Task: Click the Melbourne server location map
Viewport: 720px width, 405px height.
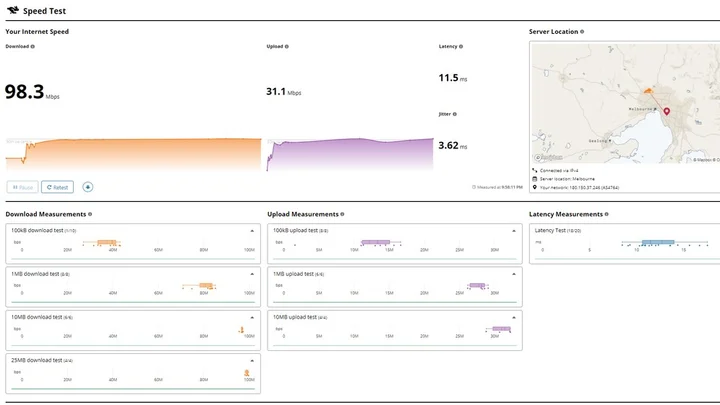Action: 625,103
